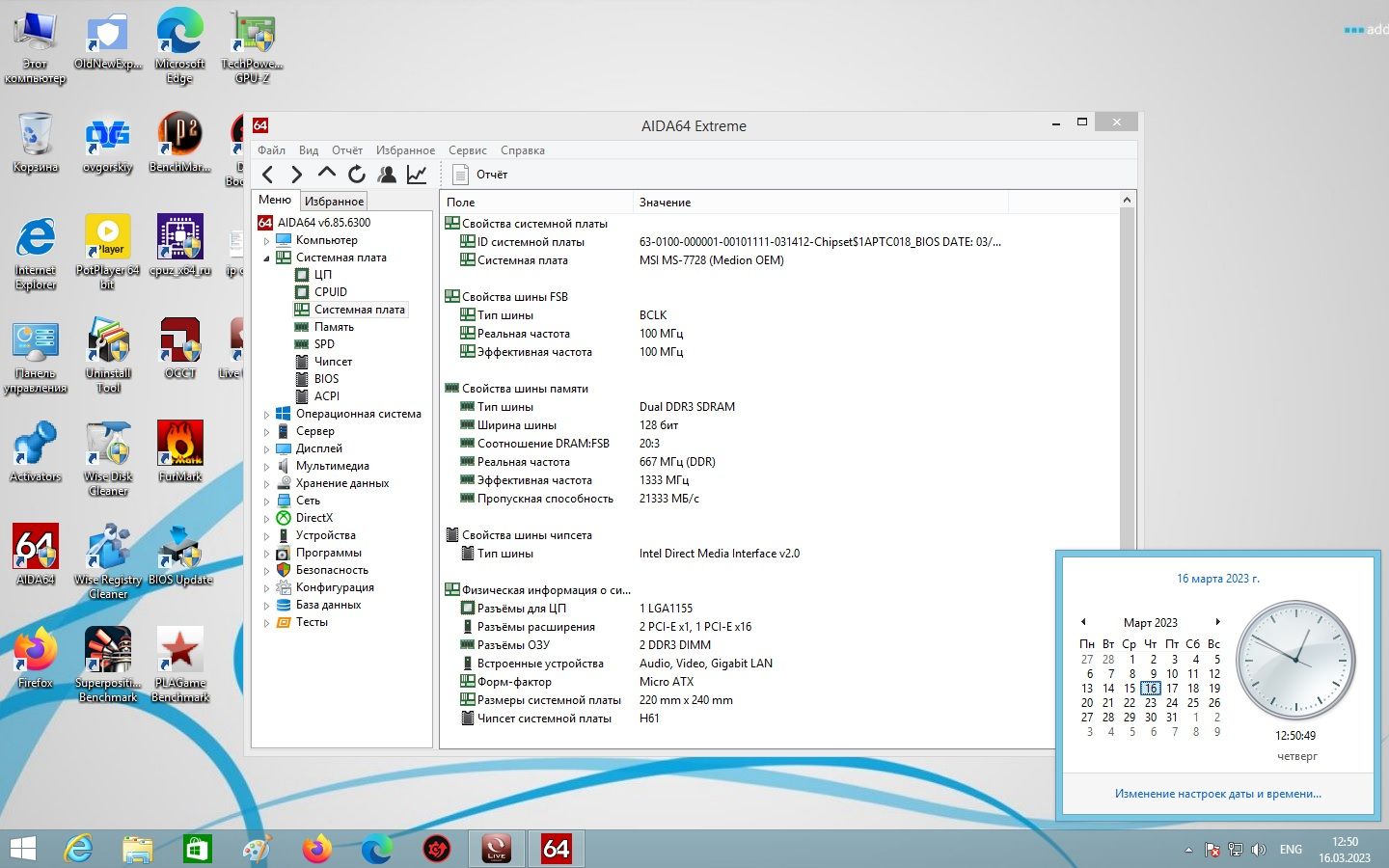Image resolution: width=1389 pixels, height=868 pixels.
Task: Go up one level in AIDA64
Action: pyautogui.click(x=327, y=175)
